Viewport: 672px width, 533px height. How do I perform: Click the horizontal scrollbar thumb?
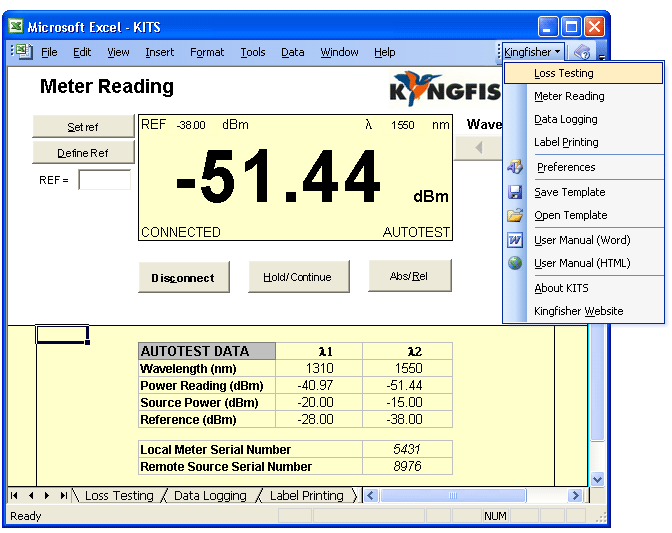453,496
